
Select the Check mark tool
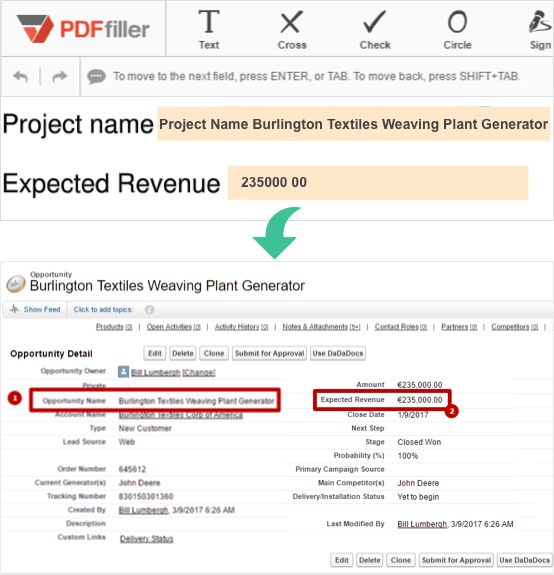point(375,29)
